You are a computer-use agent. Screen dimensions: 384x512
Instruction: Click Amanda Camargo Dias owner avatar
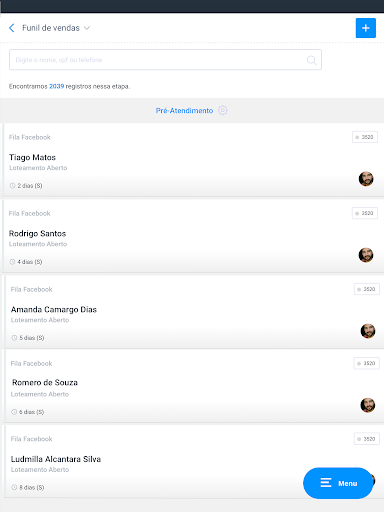coord(368,331)
